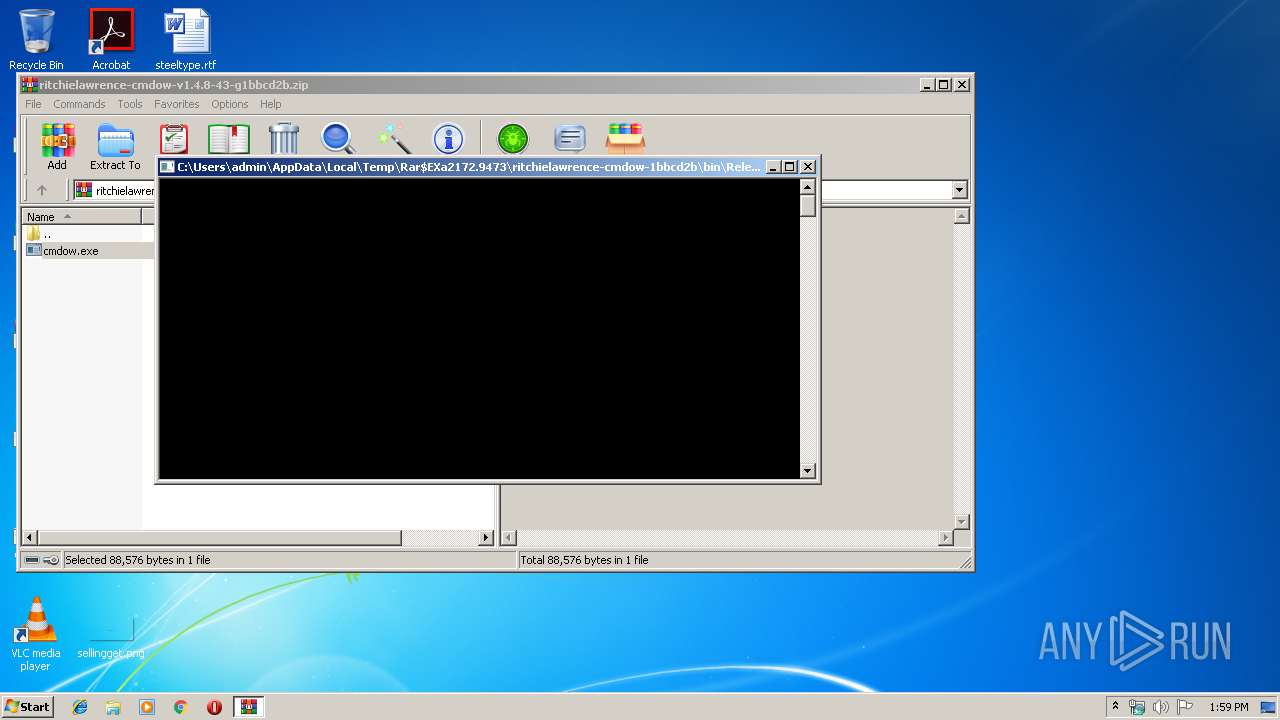Click the Delete trash bin toolbar icon
Image resolution: width=1280 pixels, height=720 pixels.
pos(284,139)
